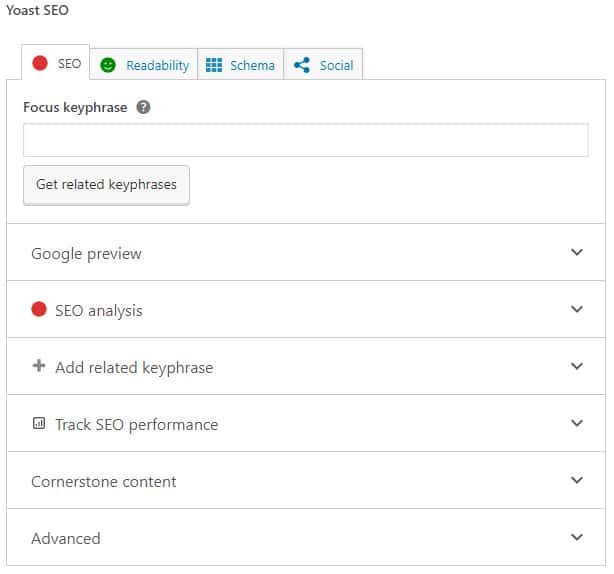
Task: Click the Social share icon
Action: (x=302, y=65)
